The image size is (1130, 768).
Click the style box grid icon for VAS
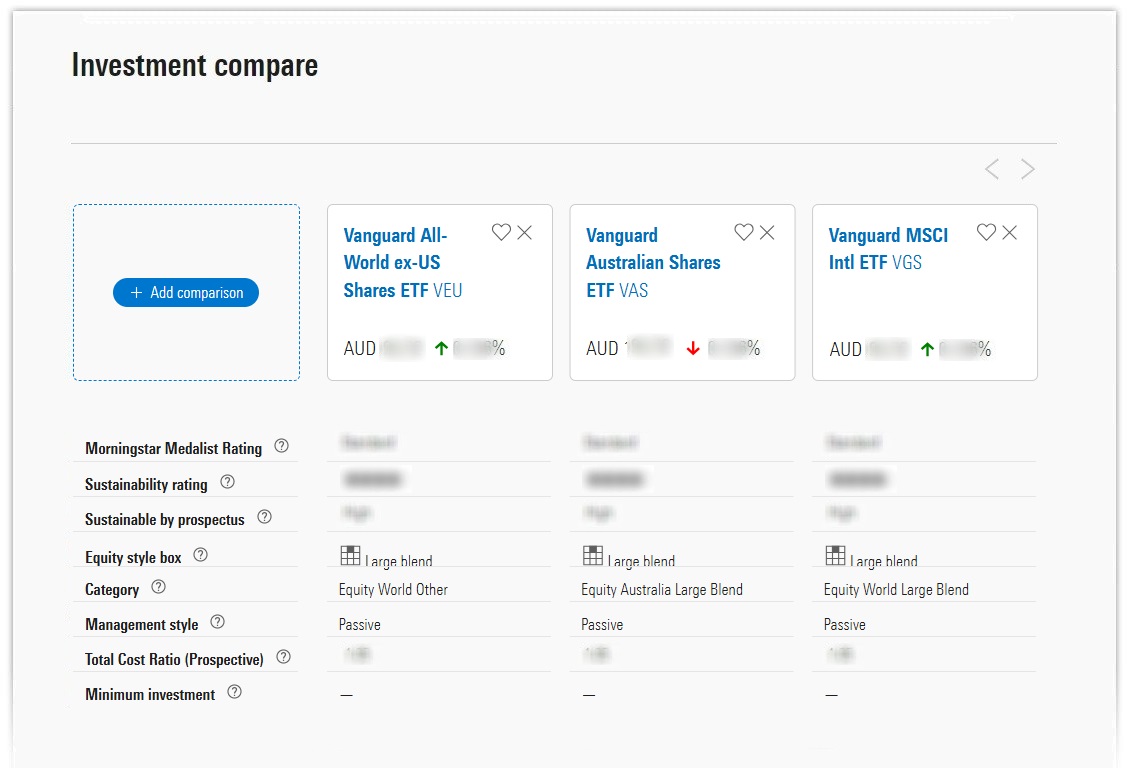[x=593, y=555]
